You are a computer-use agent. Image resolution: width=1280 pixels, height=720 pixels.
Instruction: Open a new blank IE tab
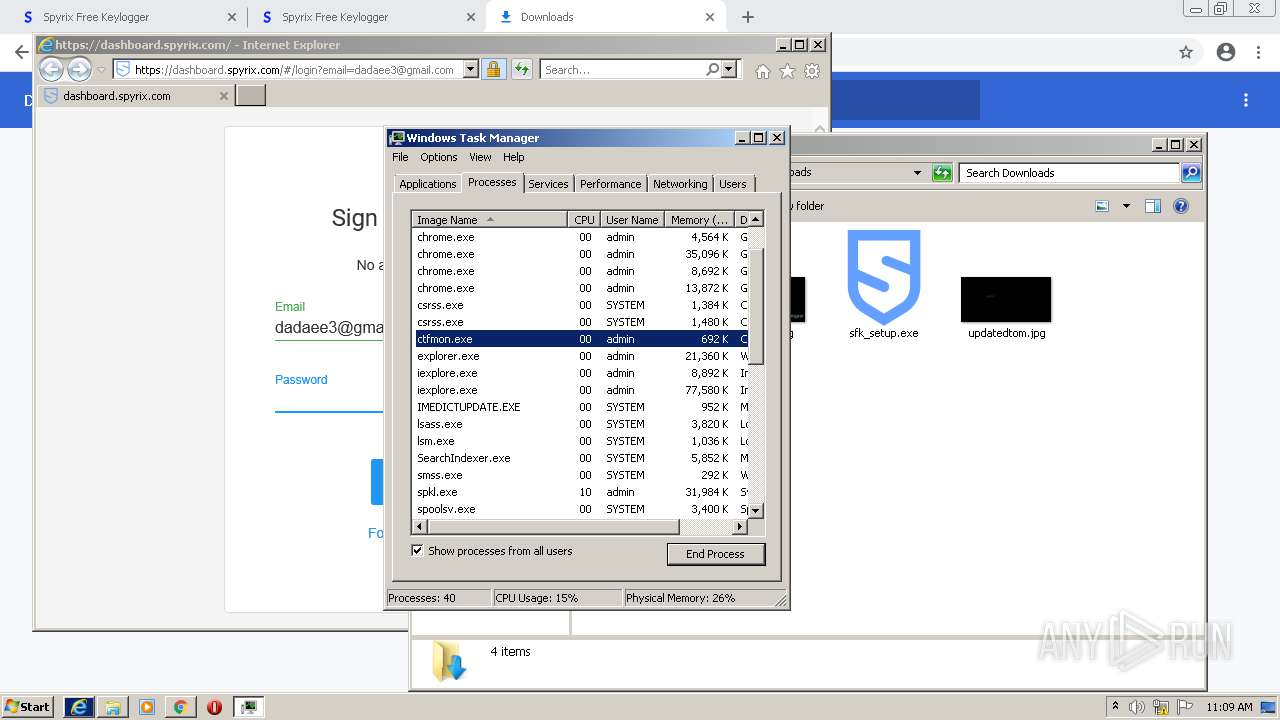pos(250,96)
